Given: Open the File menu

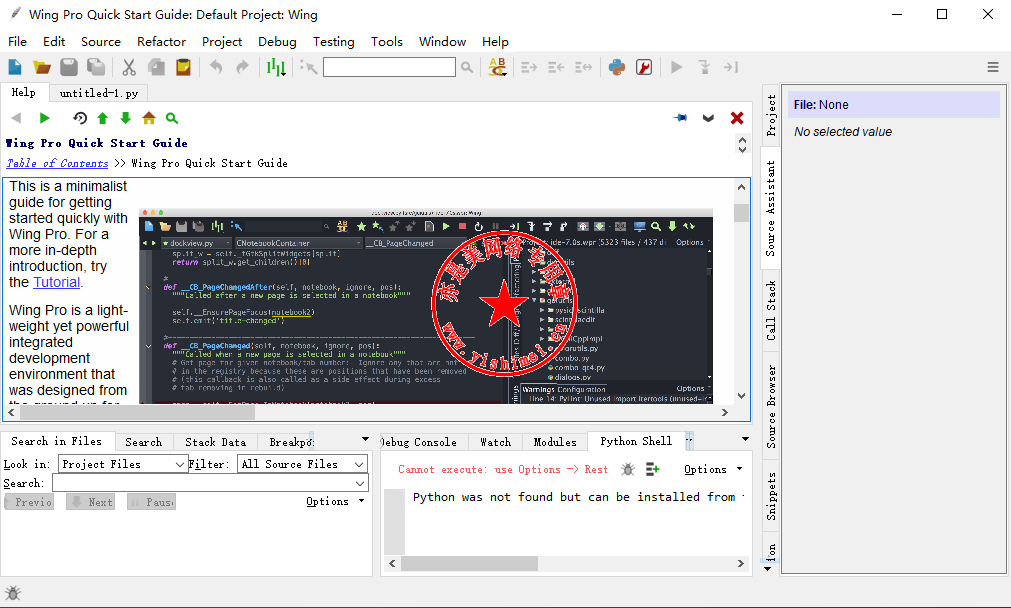Looking at the screenshot, I should (17, 41).
